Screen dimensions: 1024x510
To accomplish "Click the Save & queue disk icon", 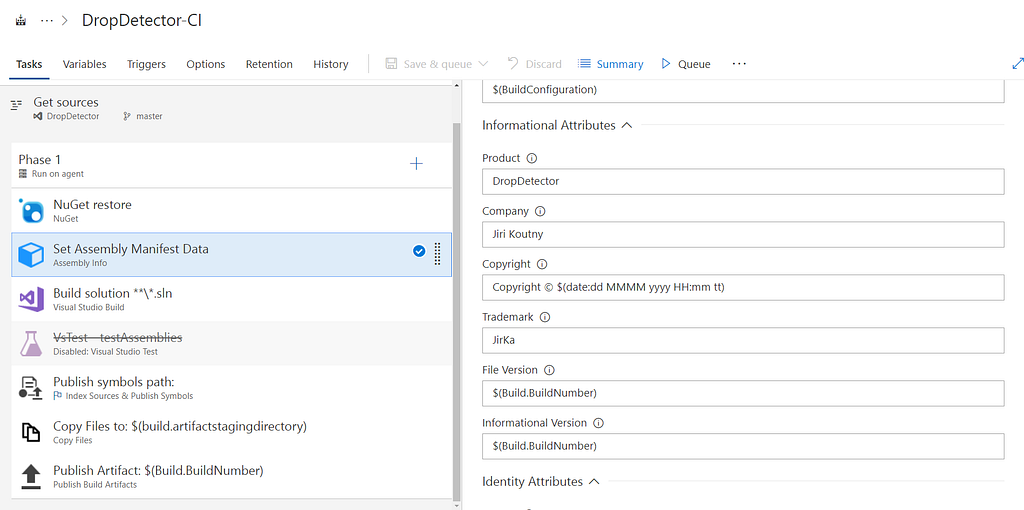I will tap(391, 64).
